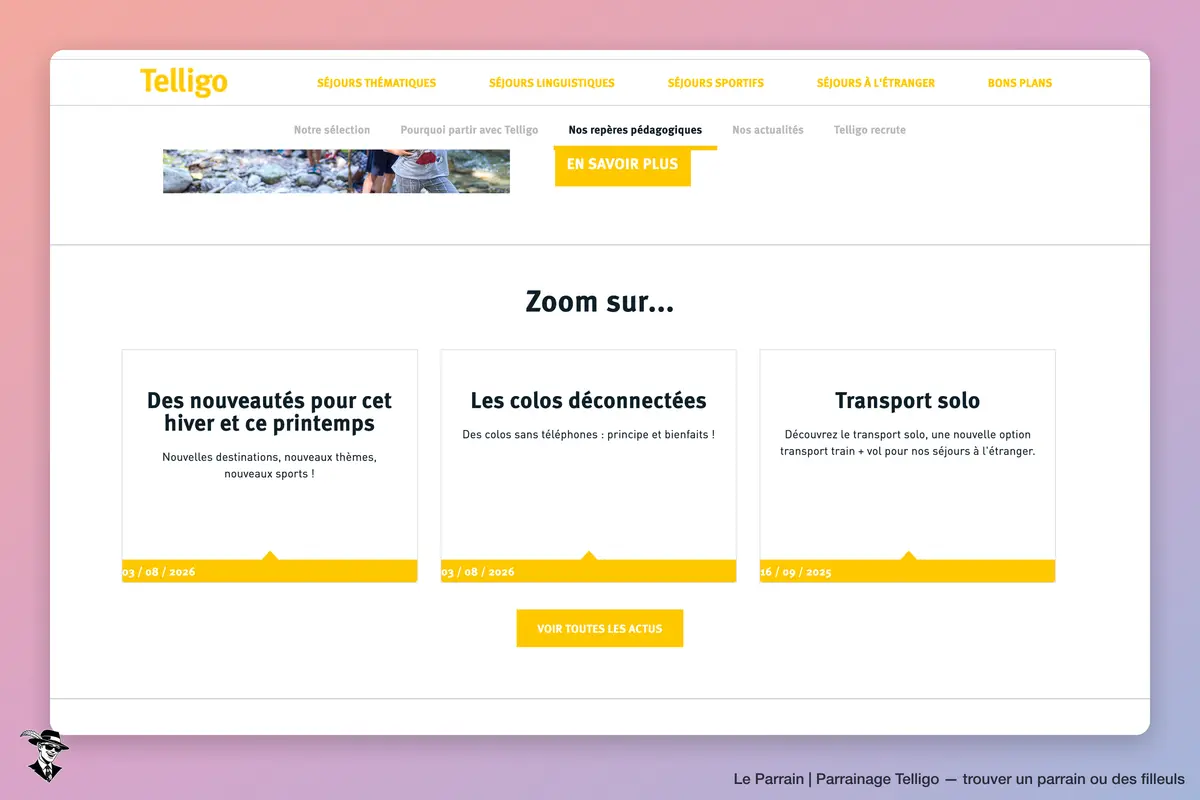Open the Séjours Linguistiques menu
This screenshot has height=800, width=1200.
click(552, 83)
